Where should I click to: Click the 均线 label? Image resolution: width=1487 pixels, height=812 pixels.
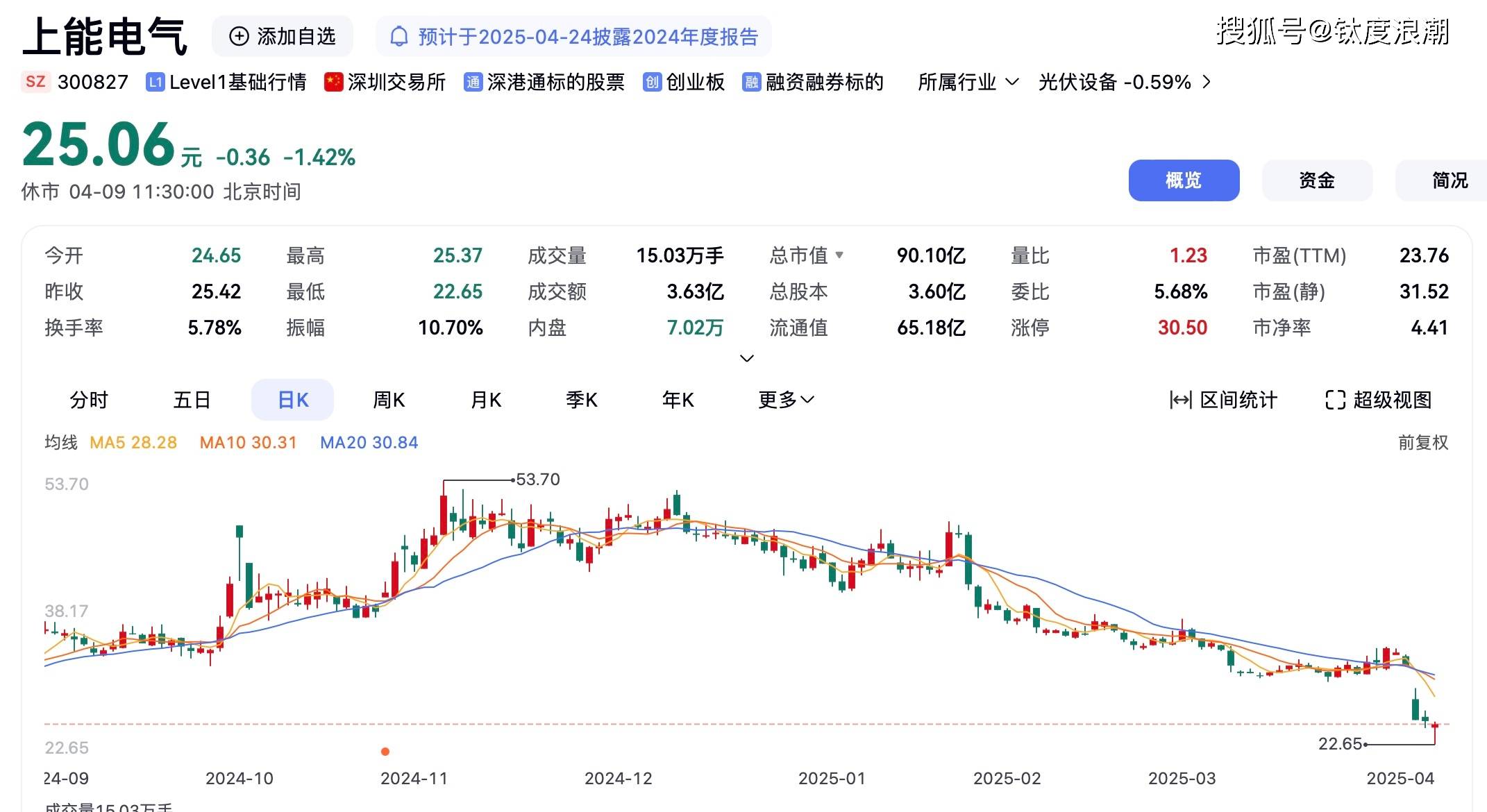coord(61,443)
